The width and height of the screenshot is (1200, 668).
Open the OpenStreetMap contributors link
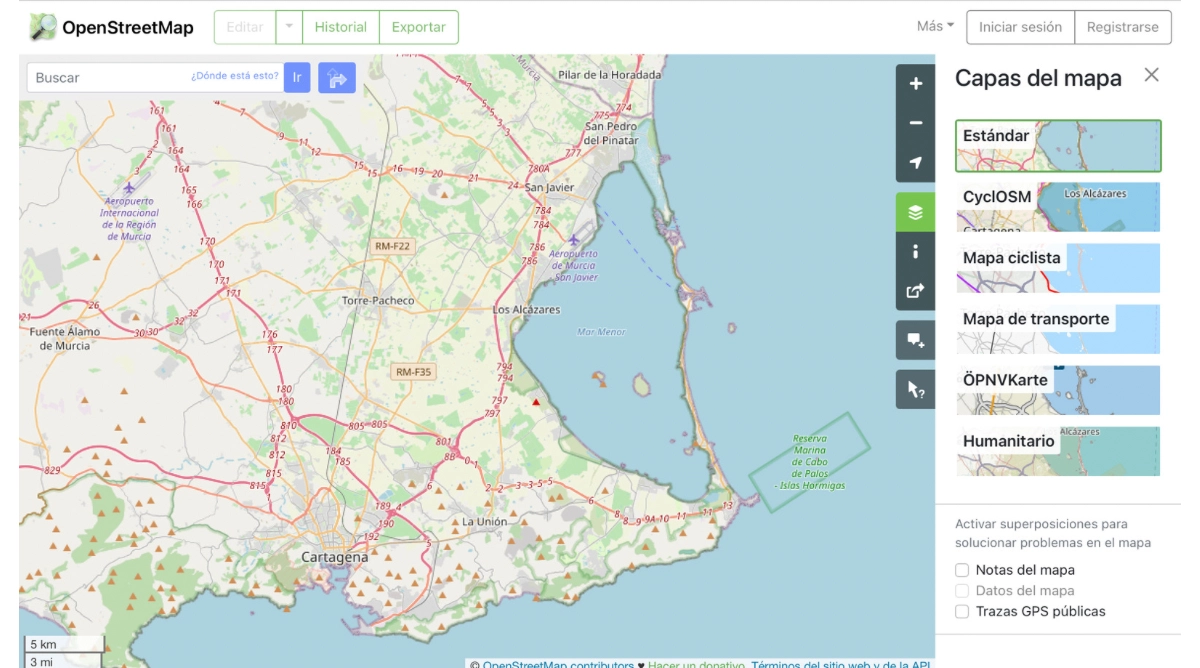click(x=558, y=664)
